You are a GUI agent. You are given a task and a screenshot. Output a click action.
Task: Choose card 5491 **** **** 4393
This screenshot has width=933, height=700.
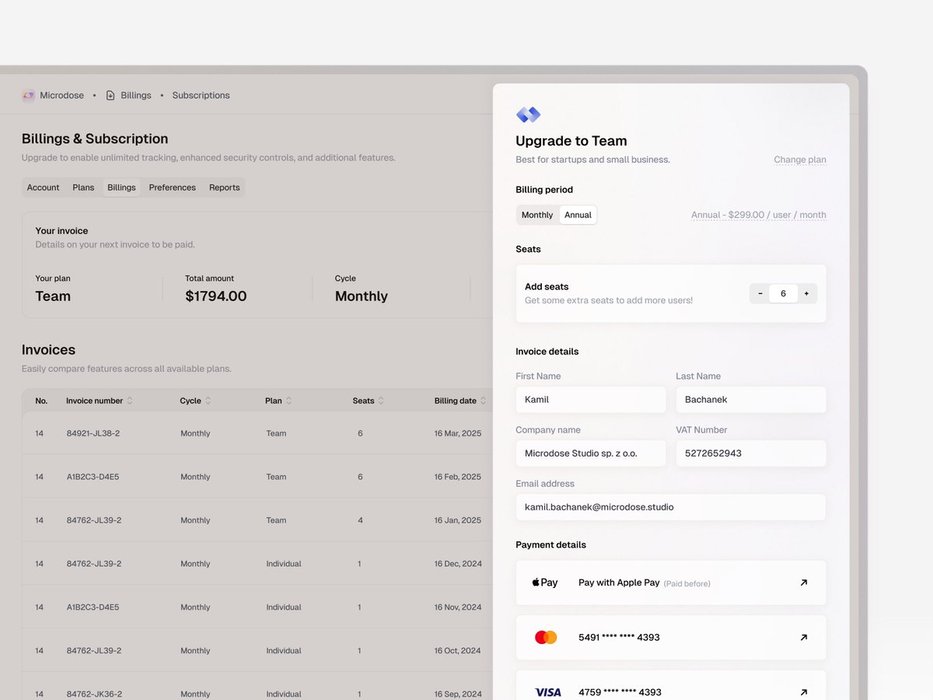tap(671, 638)
